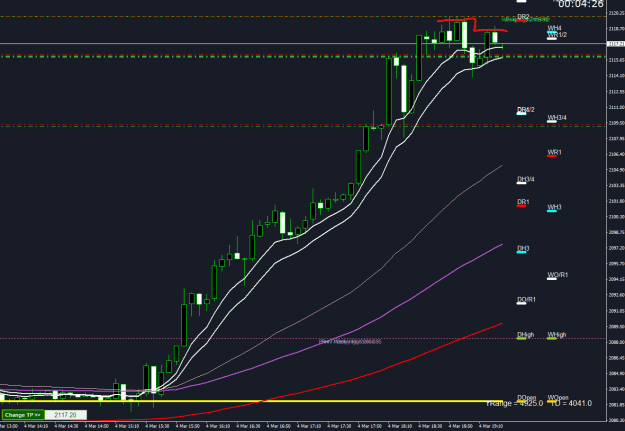Click the candle countdown timer 00:04:26
Image resolution: width=625 pixels, height=431 pixels.
(x=581, y=4)
